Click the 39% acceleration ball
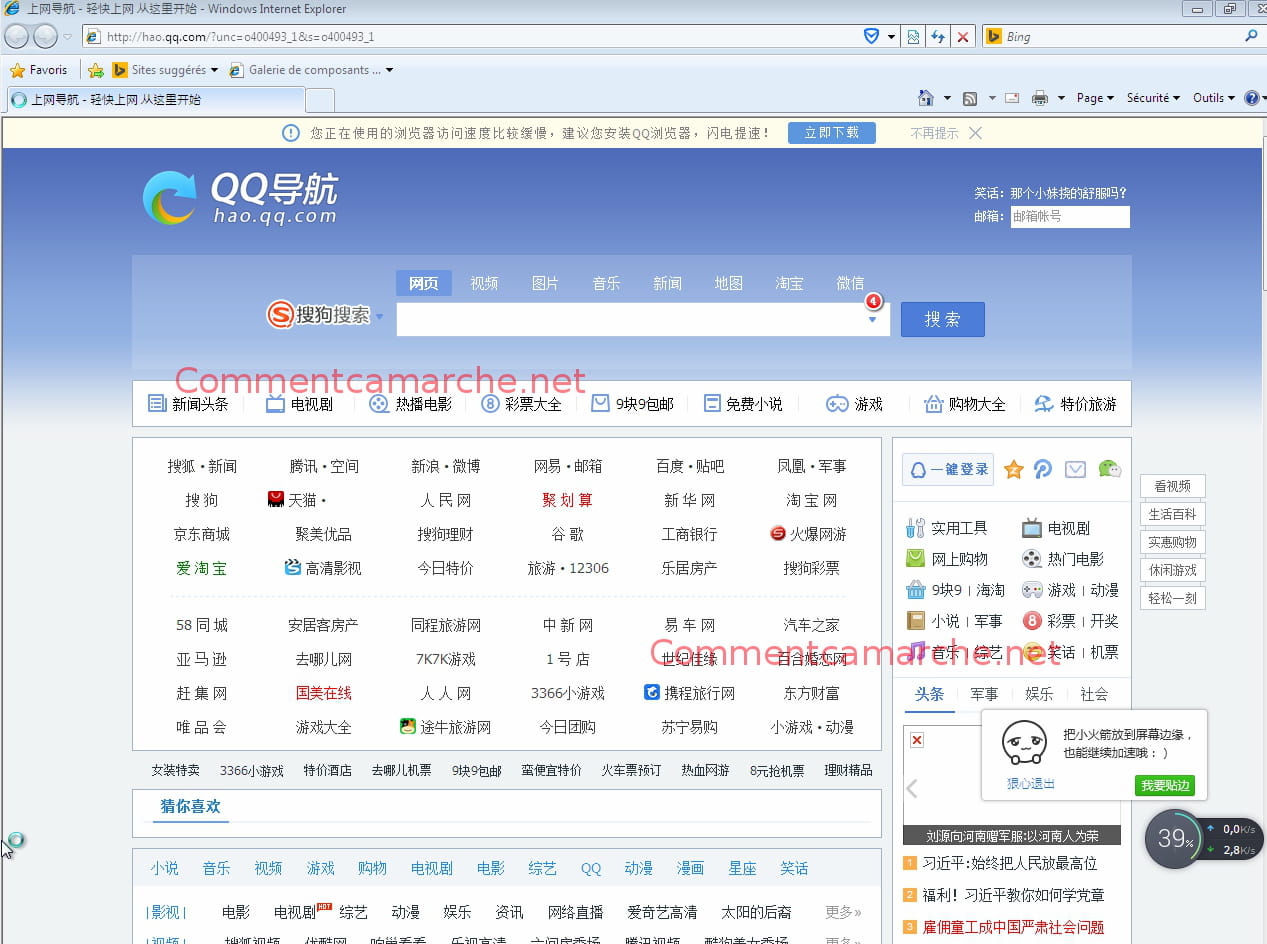Screen dimensions: 1267x944 click(1173, 839)
